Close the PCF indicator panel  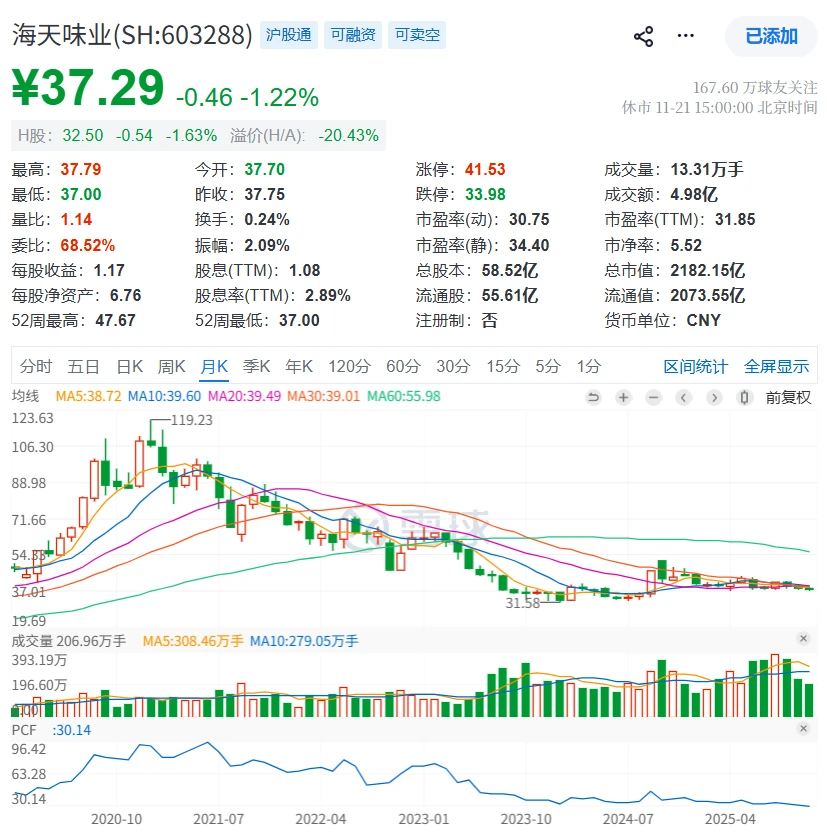[x=804, y=728]
